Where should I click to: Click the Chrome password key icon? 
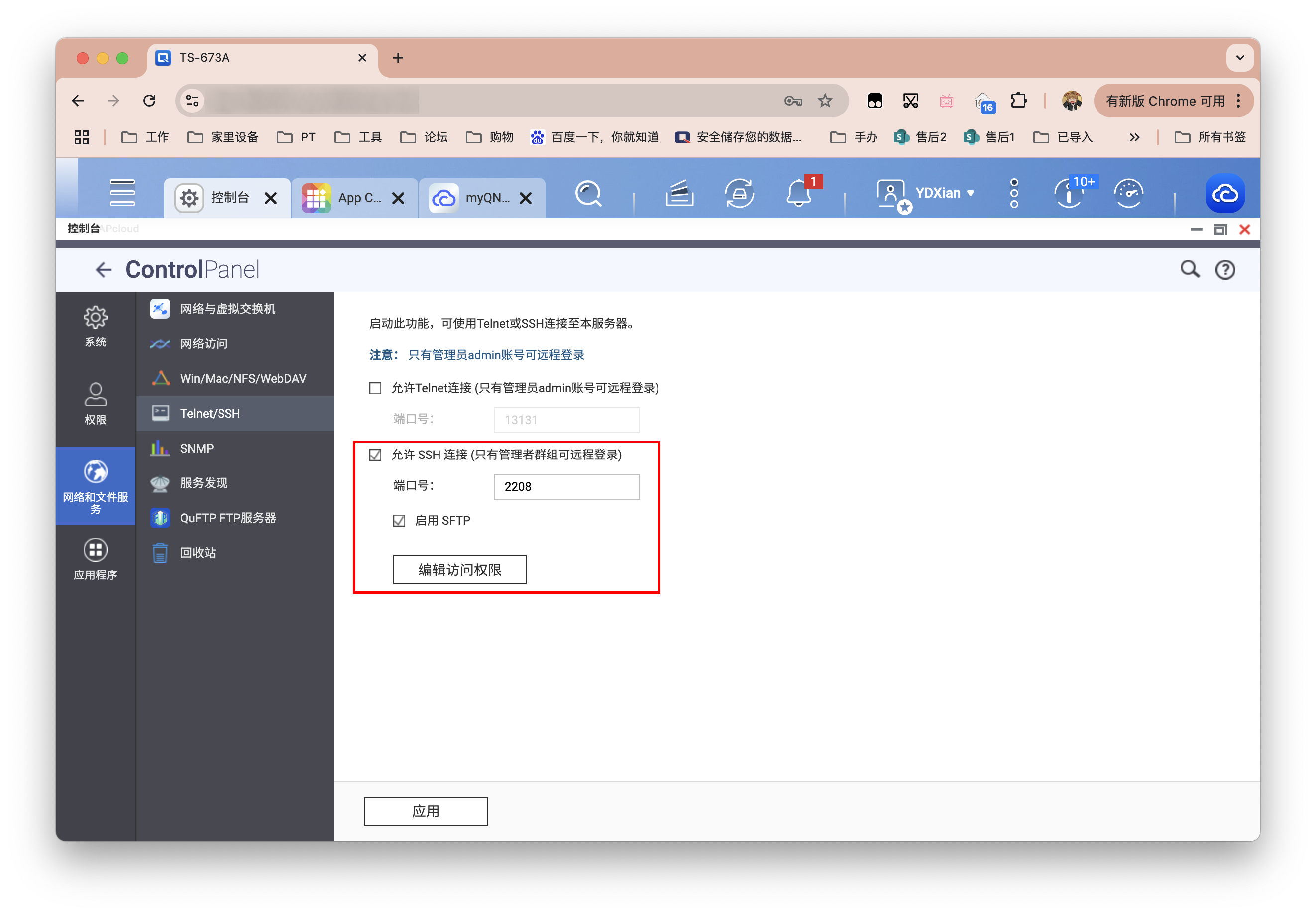(x=793, y=101)
